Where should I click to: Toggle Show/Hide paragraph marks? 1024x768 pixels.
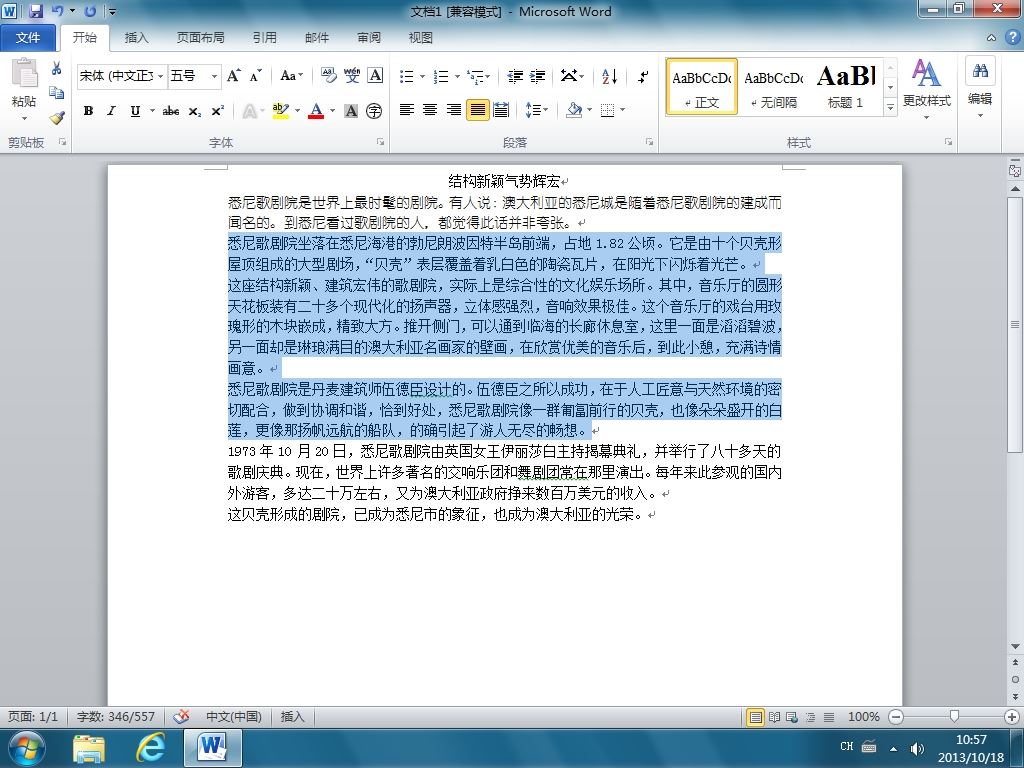(643, 76)
